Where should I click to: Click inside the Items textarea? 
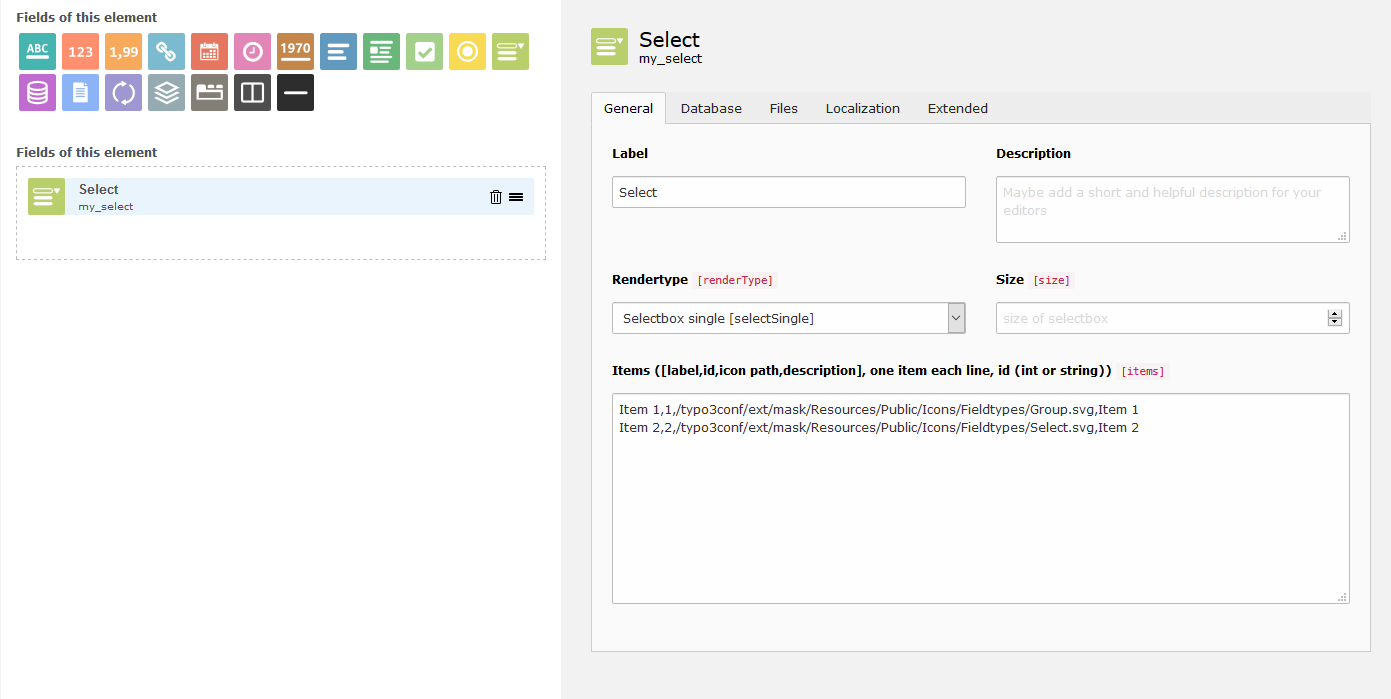tap(980, 498)
